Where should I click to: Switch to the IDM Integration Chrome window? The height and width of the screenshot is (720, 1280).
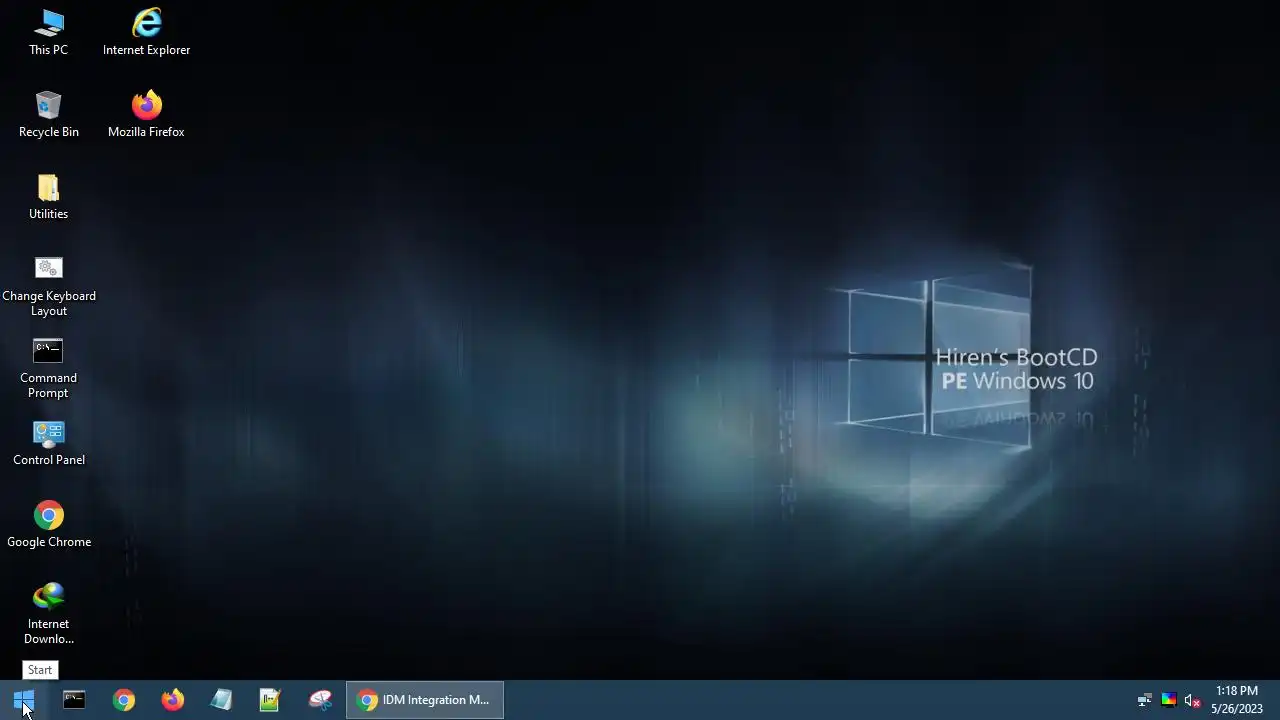(x=425, y=700)
